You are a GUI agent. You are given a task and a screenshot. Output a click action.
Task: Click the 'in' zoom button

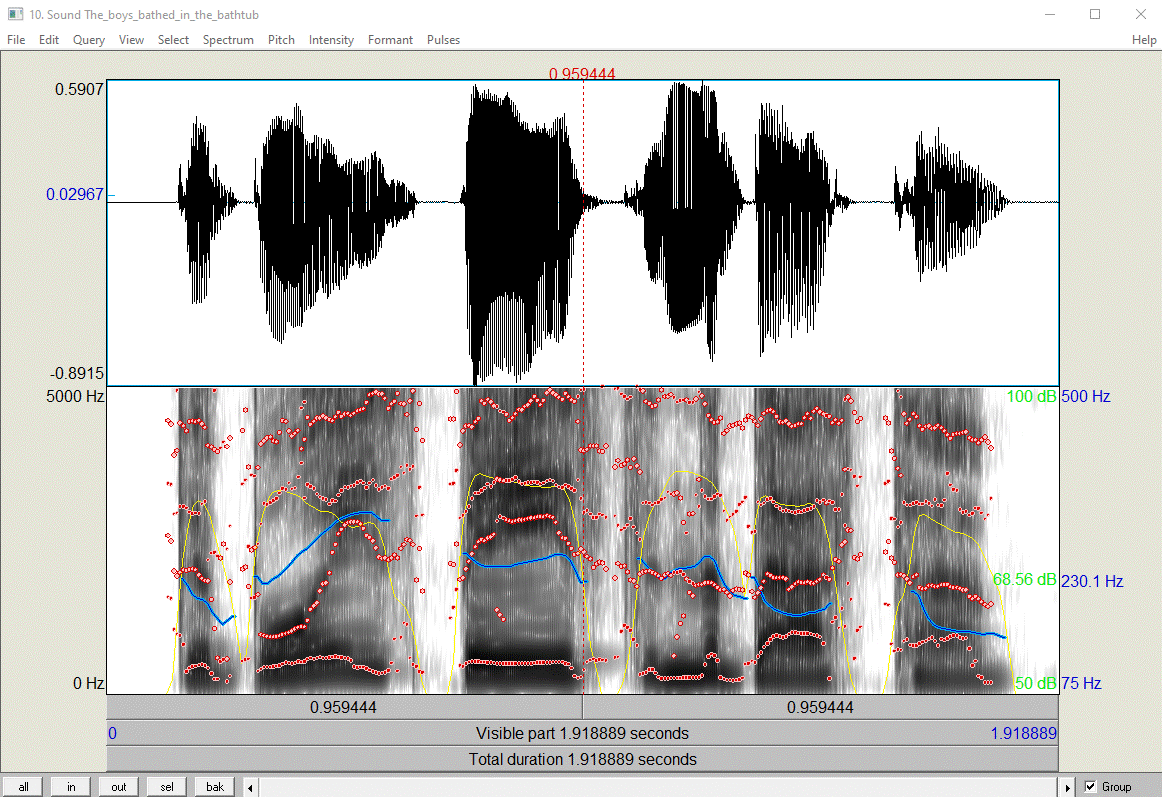(x=71, y=787)
